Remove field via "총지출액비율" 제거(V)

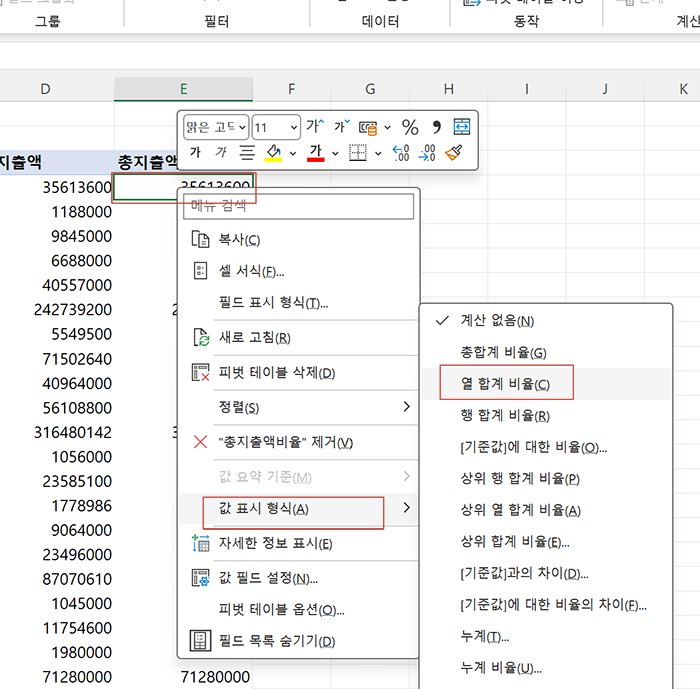[x=298, y=442]
